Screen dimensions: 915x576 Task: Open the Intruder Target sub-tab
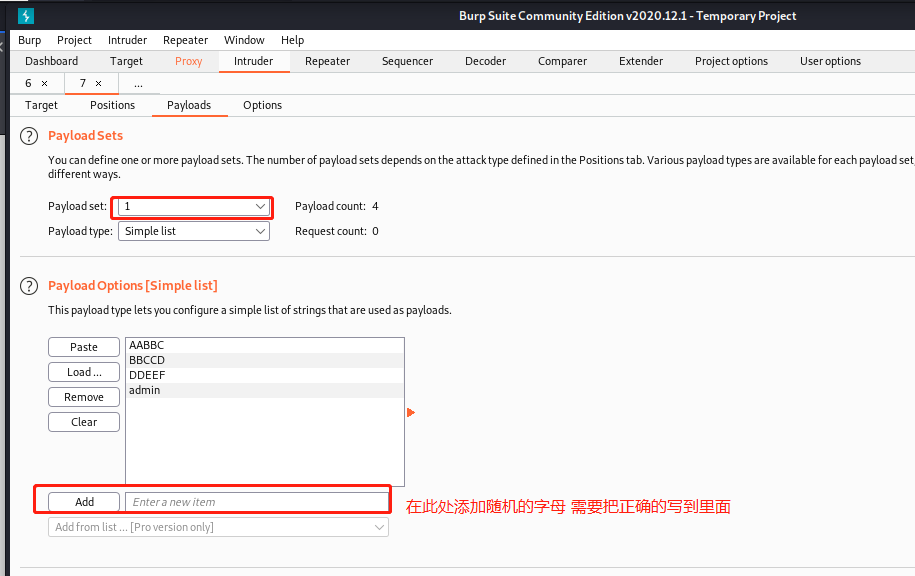[x=41, y=105]
